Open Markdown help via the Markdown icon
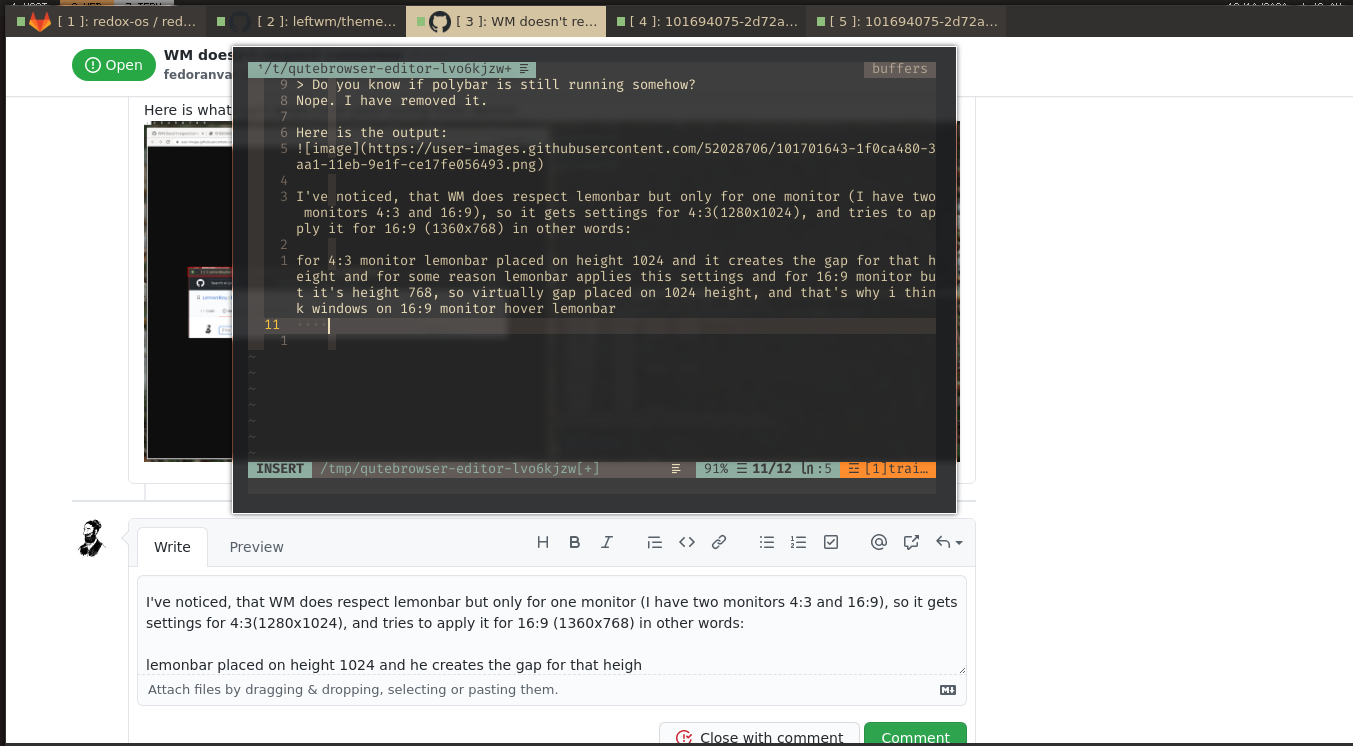The width and height of the screenshot is (1353, 746). (947, 689)
